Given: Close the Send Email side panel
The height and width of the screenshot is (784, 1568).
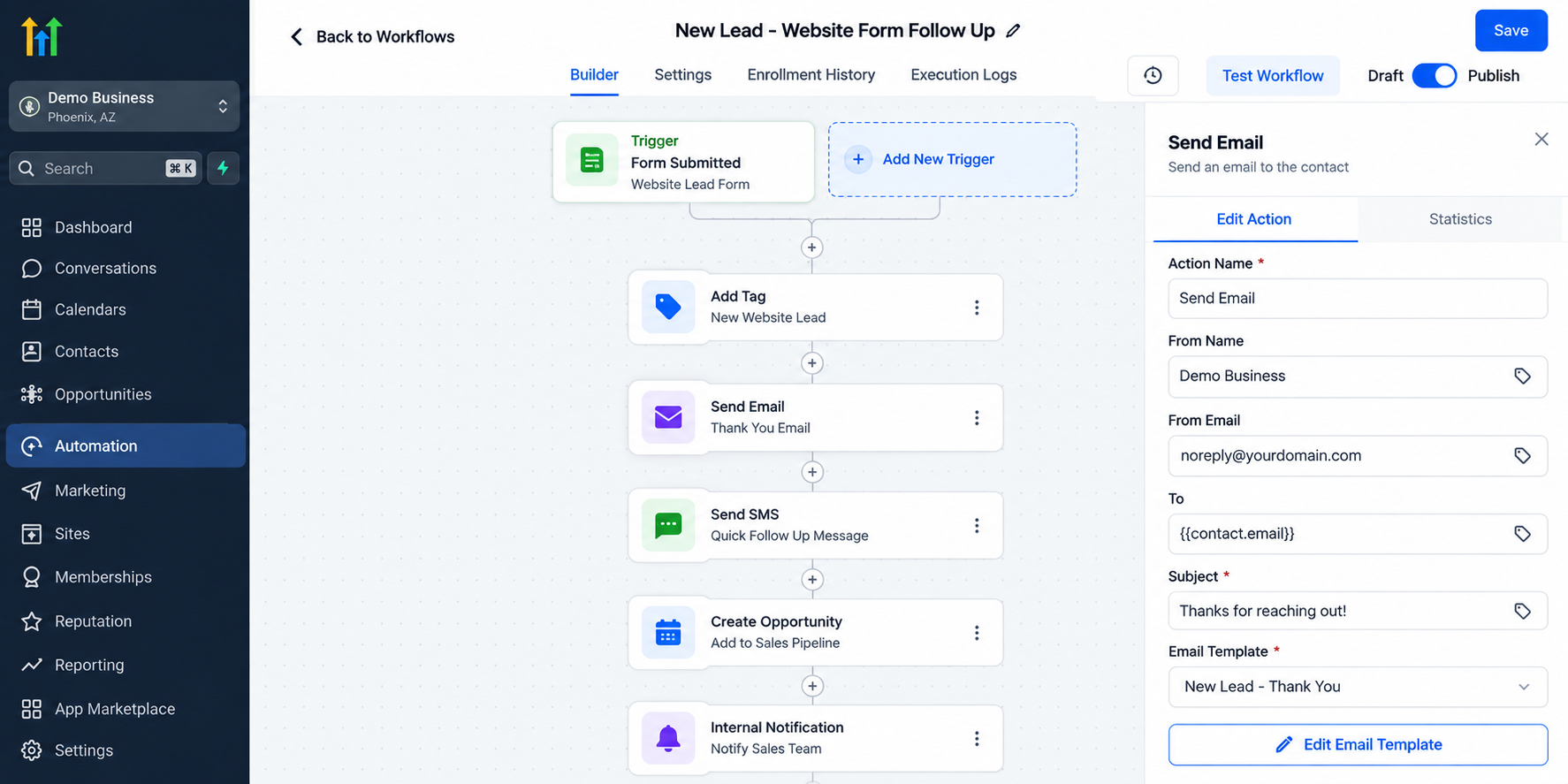Looking at the screenshot, I should tap(1541, 140).
